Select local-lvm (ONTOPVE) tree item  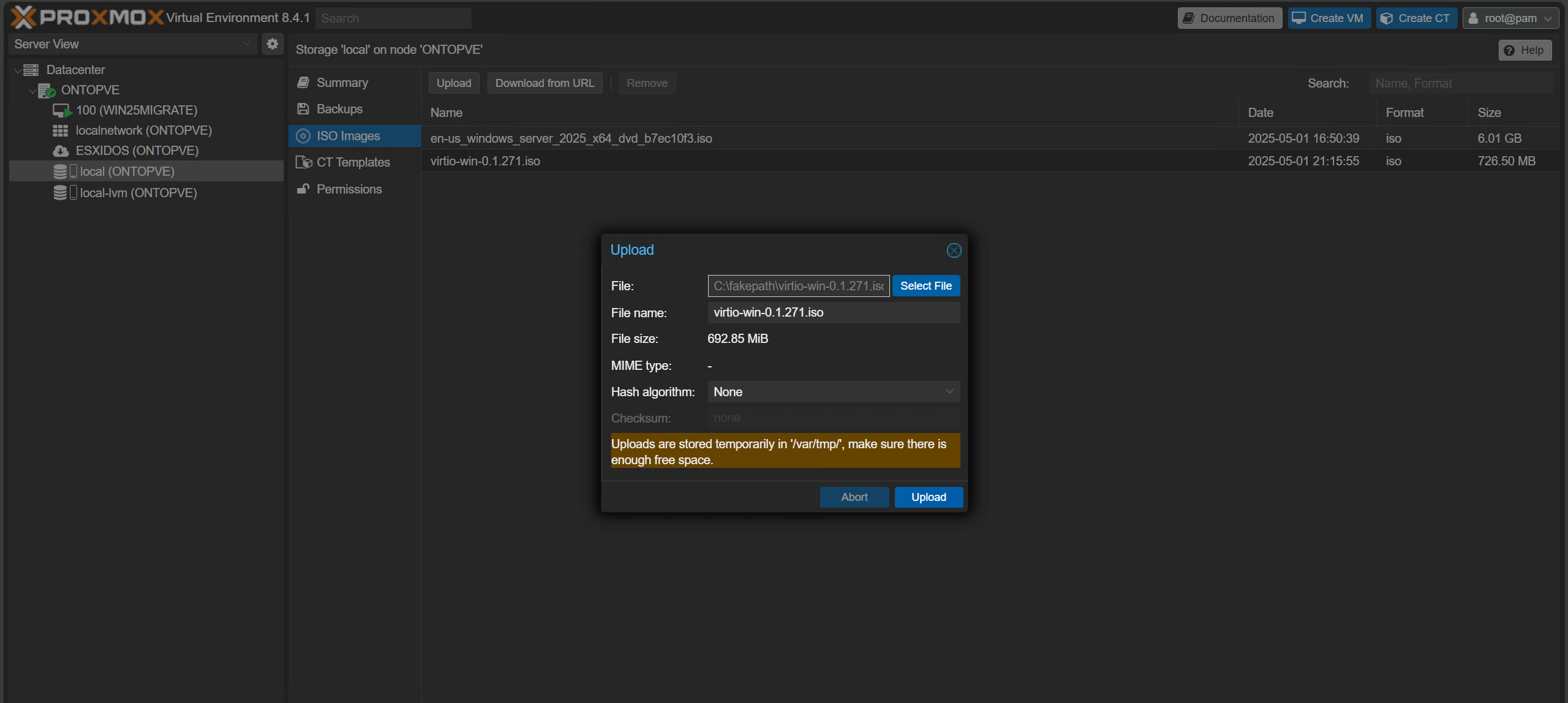click(x=138, y=193)
